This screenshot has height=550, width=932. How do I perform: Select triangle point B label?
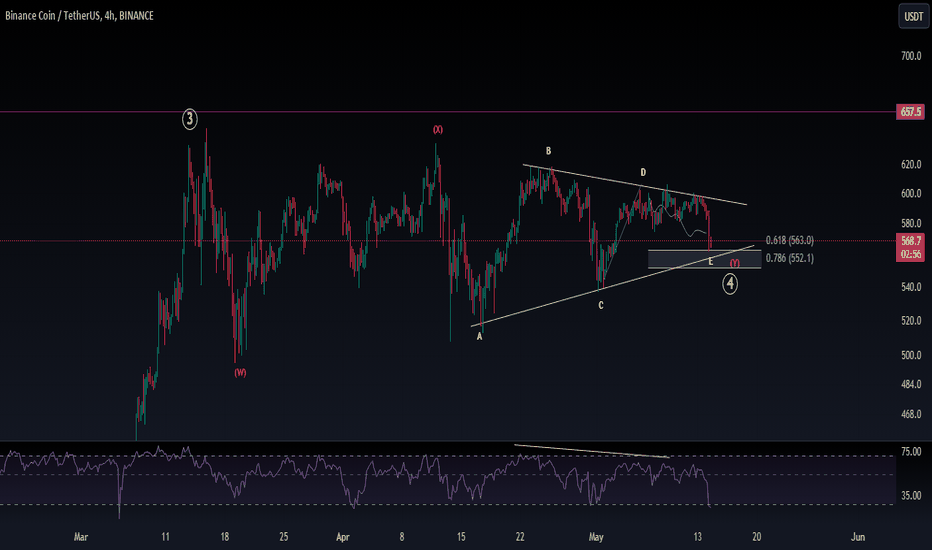[548, 151]
